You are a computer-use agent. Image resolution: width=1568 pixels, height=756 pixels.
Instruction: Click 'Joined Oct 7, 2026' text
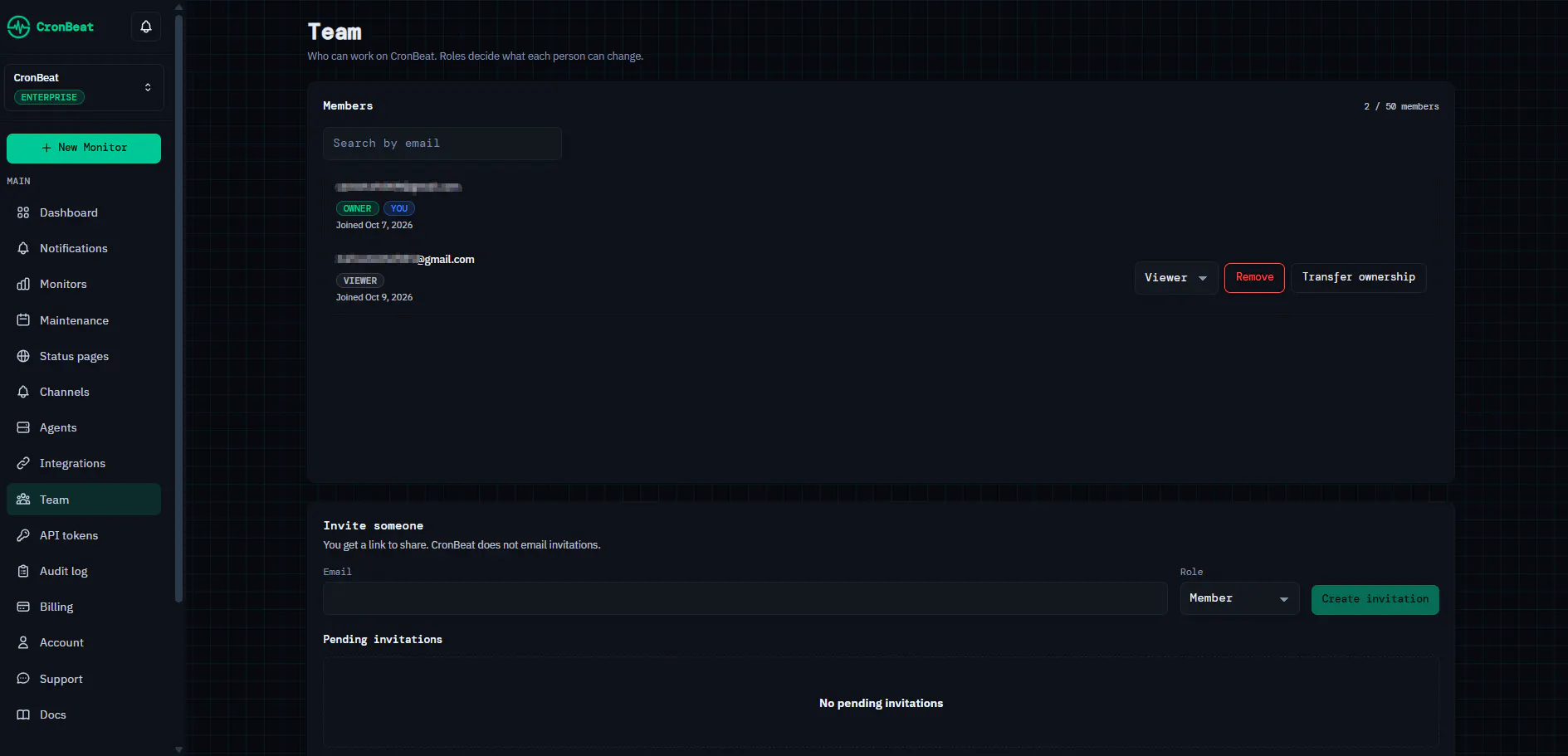pos(374,225)
